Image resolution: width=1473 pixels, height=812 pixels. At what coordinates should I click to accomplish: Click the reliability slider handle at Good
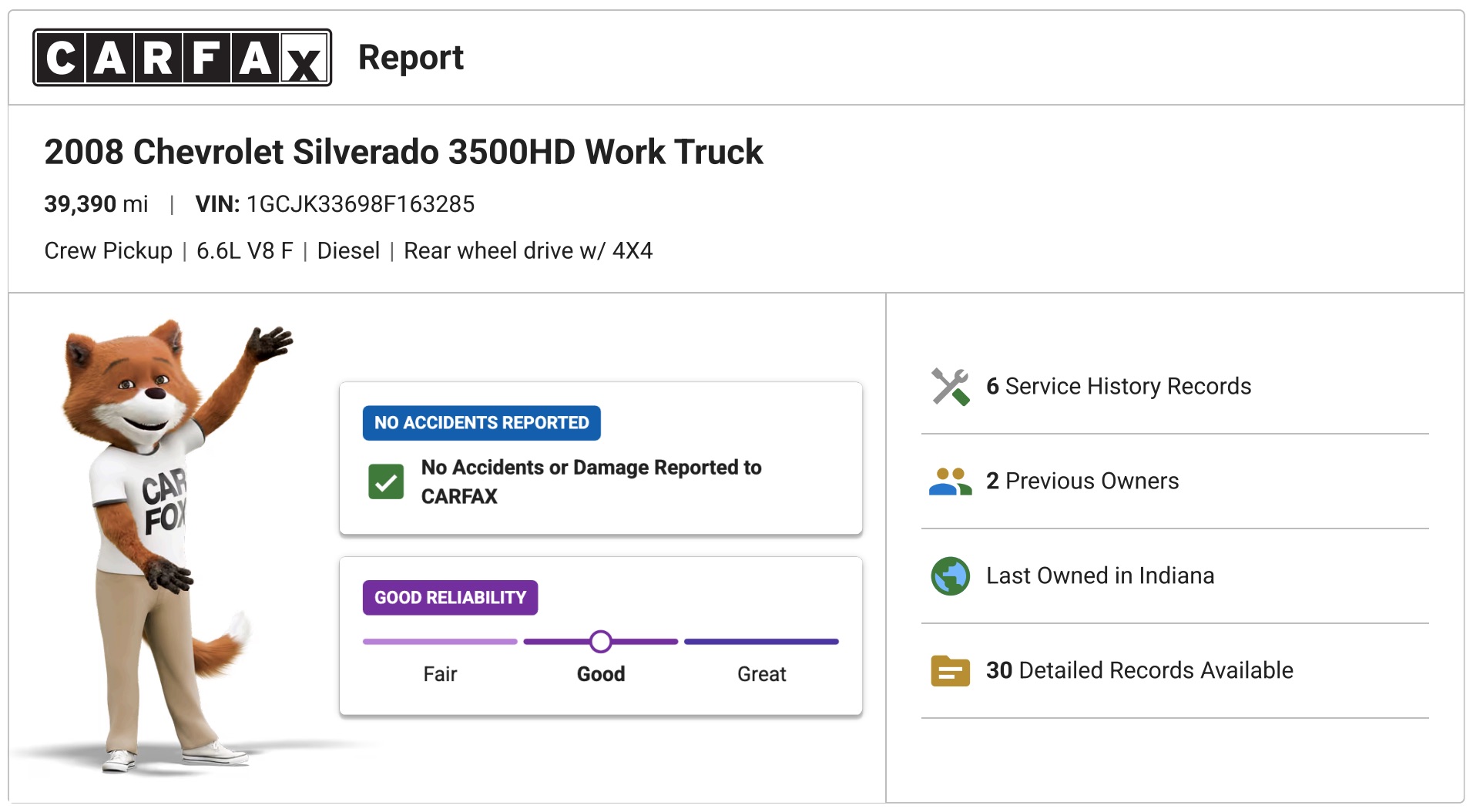point(601,641)
